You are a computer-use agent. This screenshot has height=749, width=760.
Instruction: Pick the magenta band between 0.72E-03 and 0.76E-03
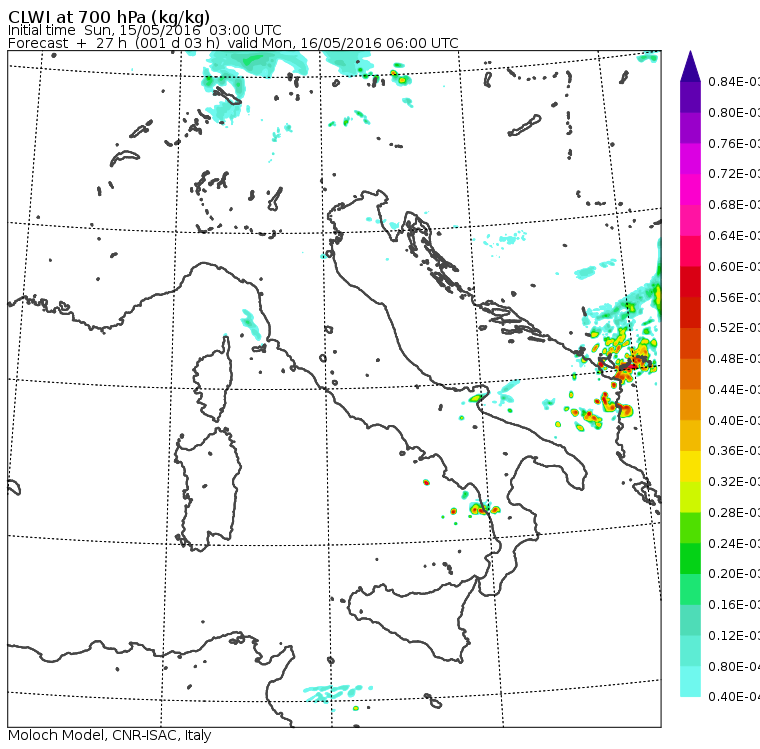690,159
